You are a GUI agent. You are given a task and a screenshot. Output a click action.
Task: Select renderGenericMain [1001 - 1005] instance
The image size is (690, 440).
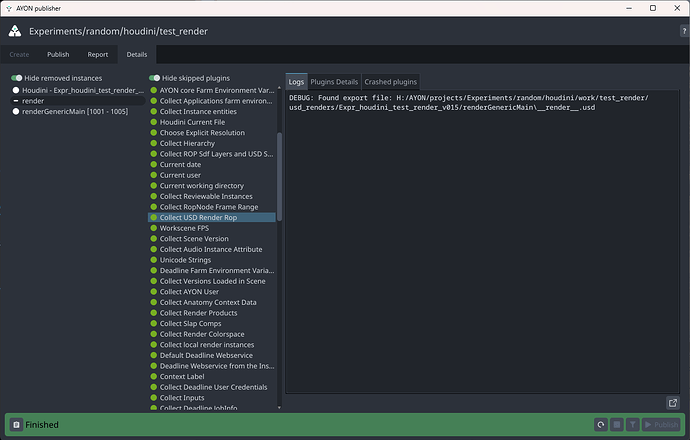pos(70,112)
